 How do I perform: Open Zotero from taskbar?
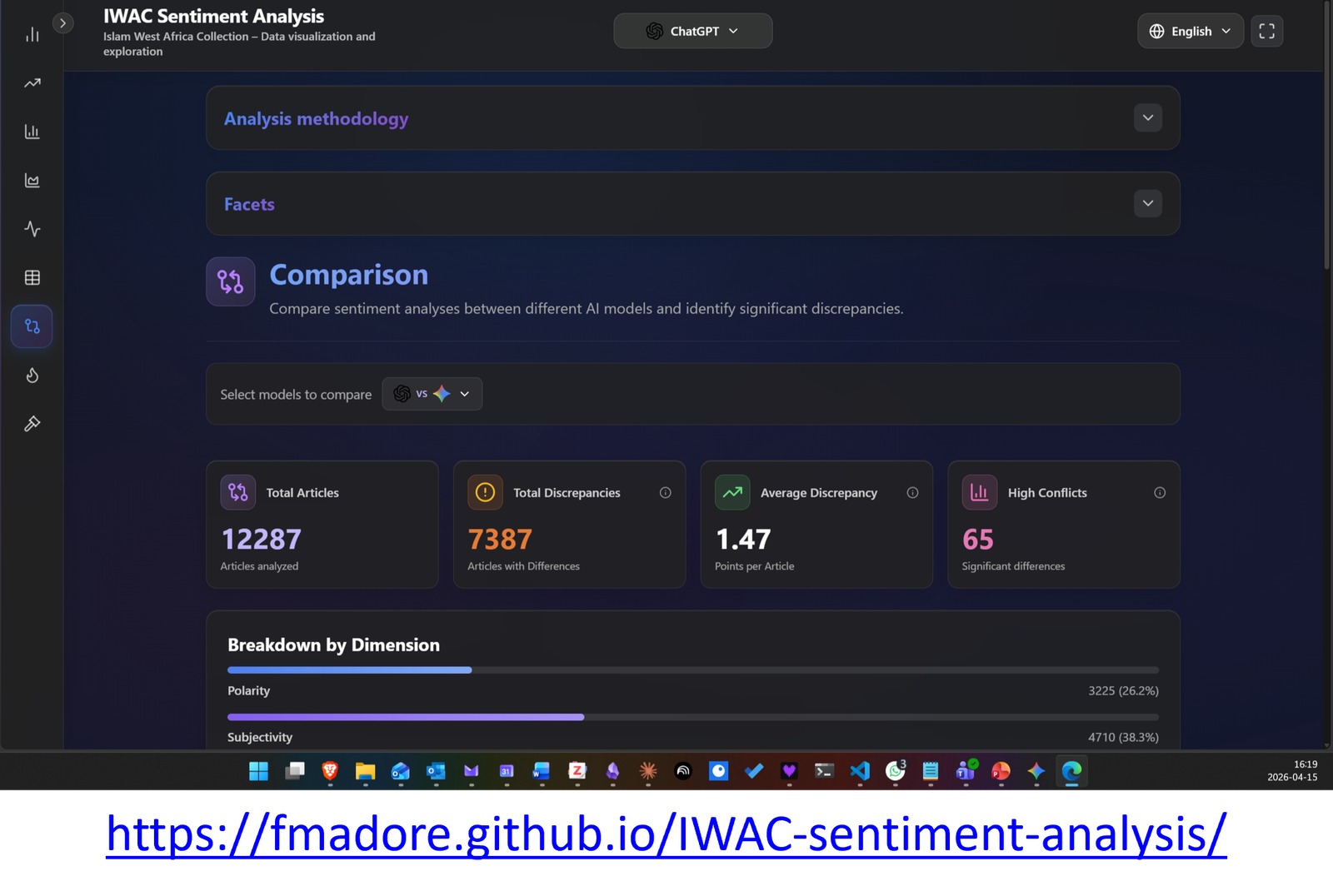(x=577, y=771)
